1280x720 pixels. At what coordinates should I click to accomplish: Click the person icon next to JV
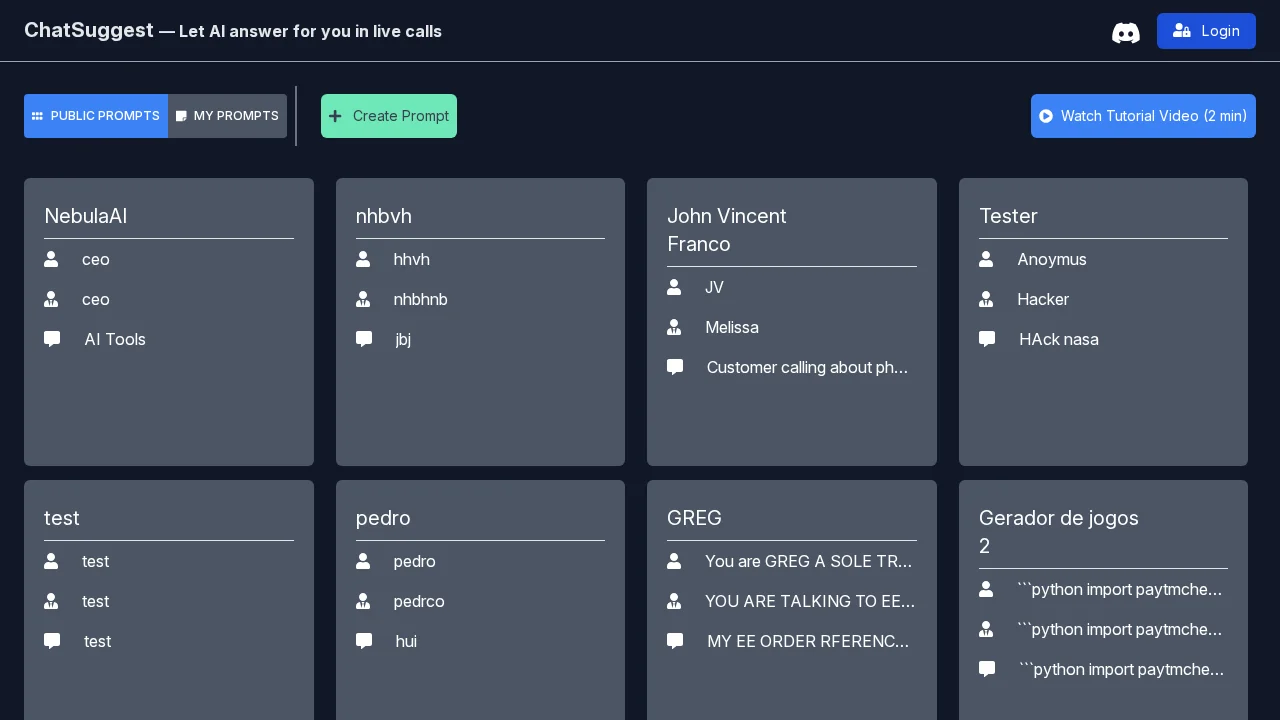pos(674,287)
